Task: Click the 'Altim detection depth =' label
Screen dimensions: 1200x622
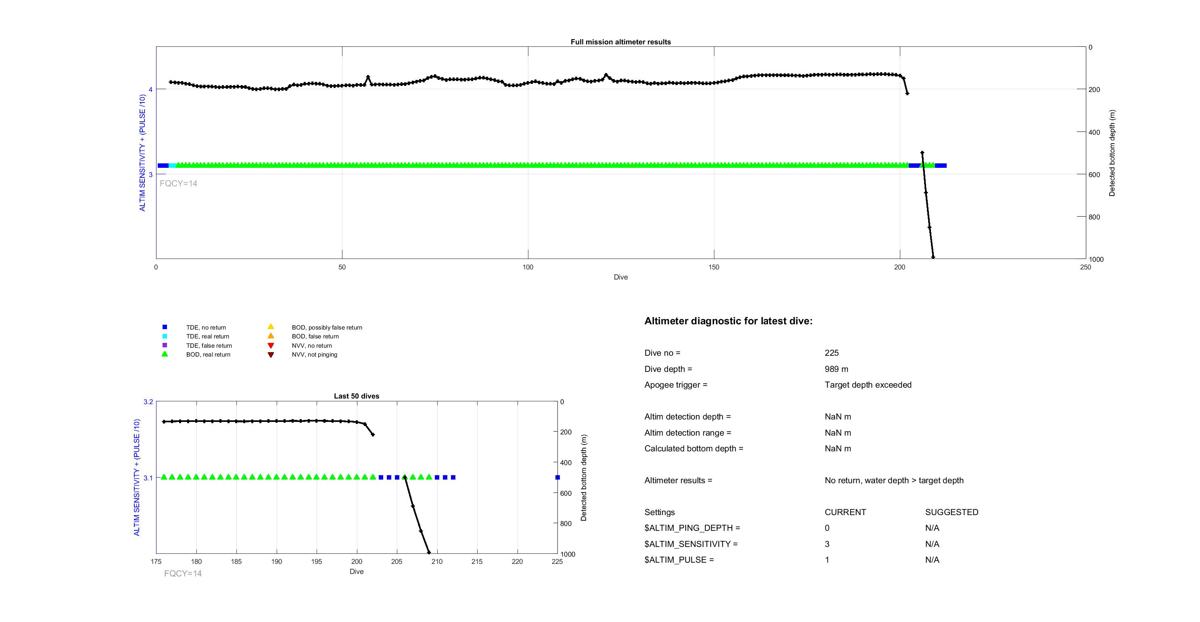Action: point(688,417)
